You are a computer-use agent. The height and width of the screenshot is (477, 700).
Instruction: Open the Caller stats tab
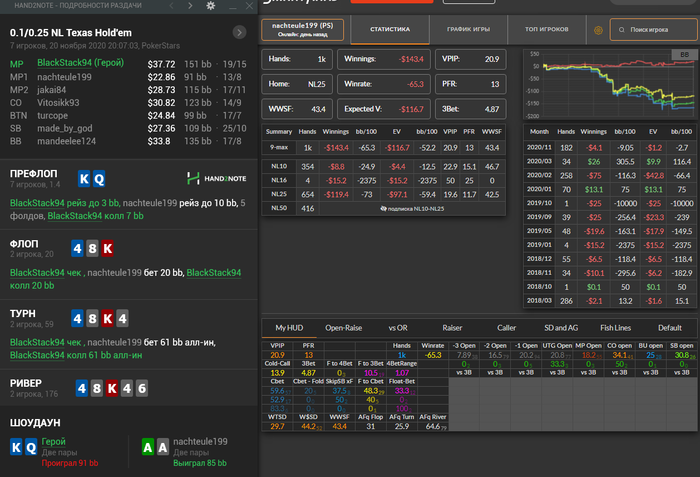click(x=506, y=328)
